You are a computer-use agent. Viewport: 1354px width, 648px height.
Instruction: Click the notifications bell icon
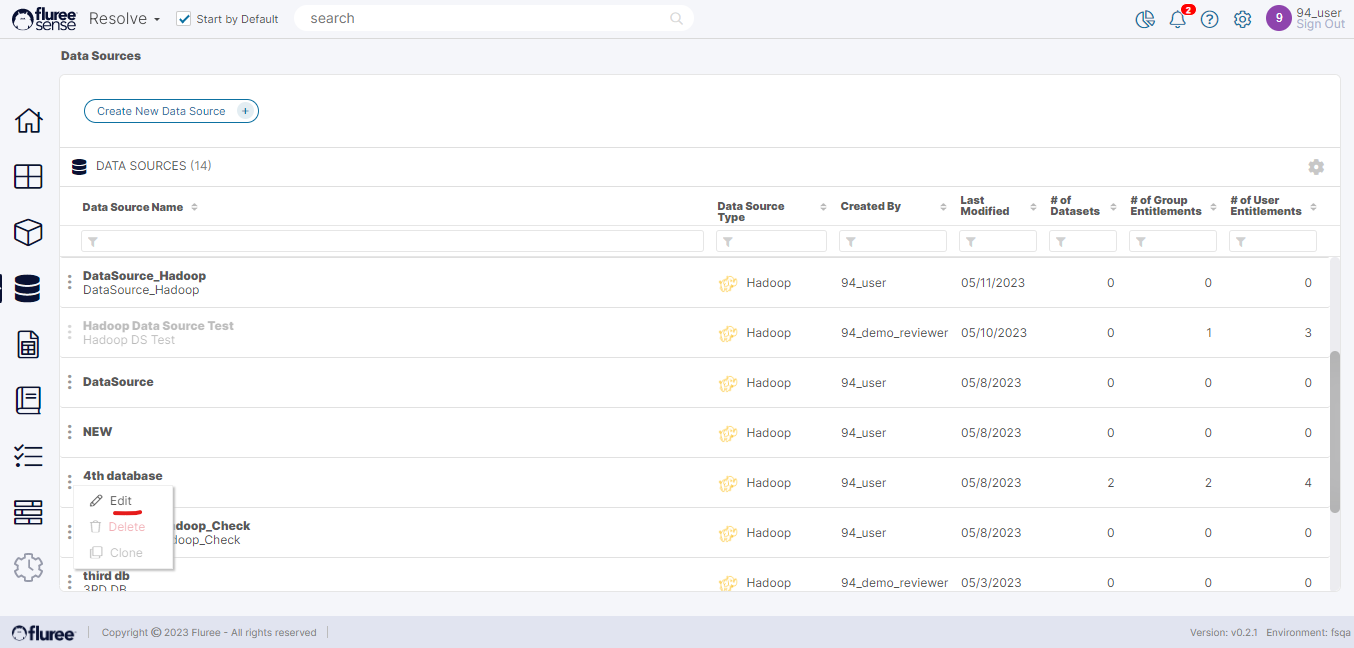(1178, 19)
